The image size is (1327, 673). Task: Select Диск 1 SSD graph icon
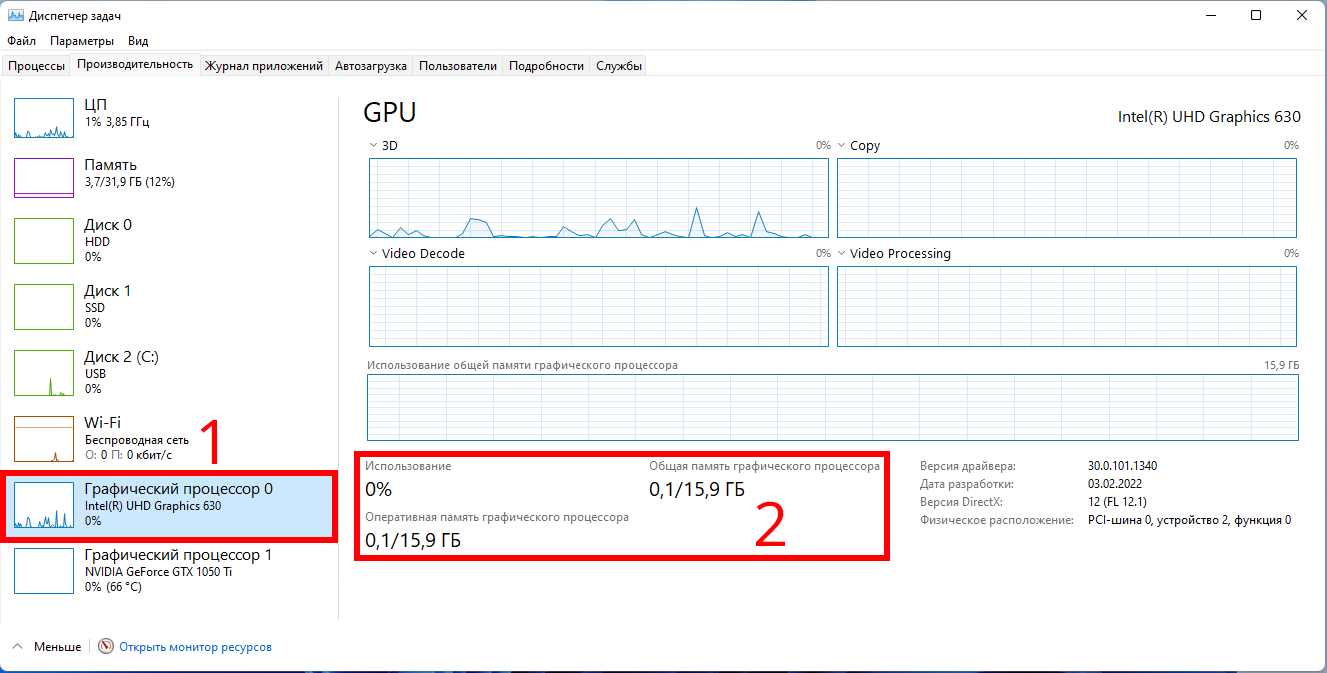click(x=44, y=306)
